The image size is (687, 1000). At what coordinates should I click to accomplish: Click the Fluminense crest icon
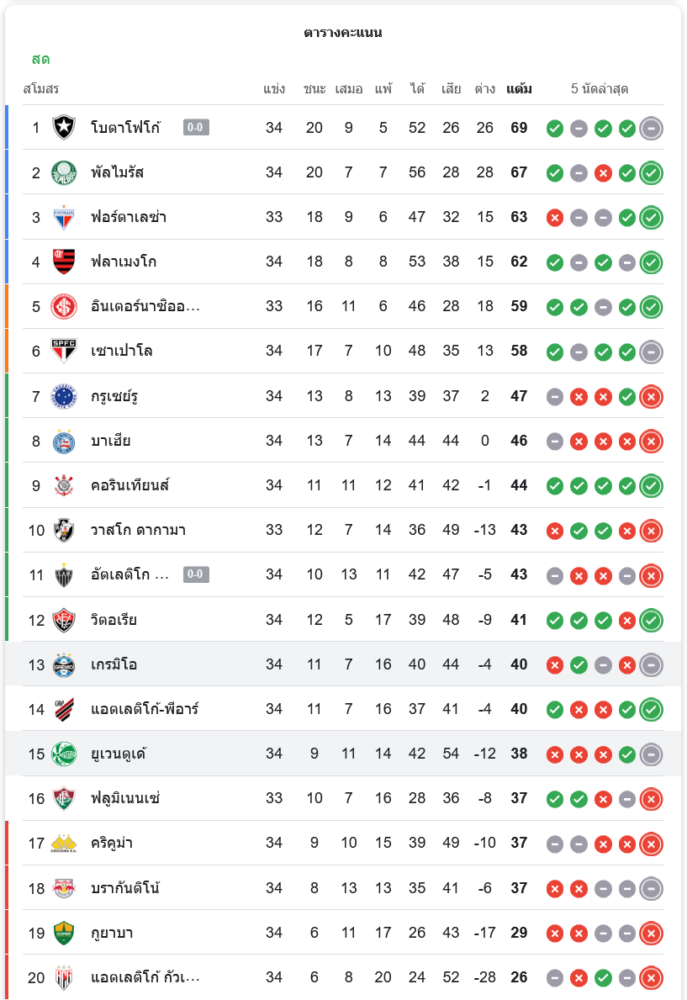(64, 799)
